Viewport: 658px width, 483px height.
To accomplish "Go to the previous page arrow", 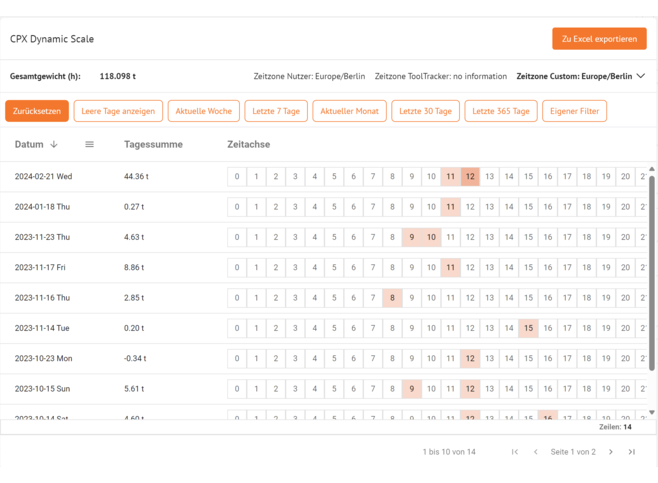I will pyautogui.click(x=535, y=452).
